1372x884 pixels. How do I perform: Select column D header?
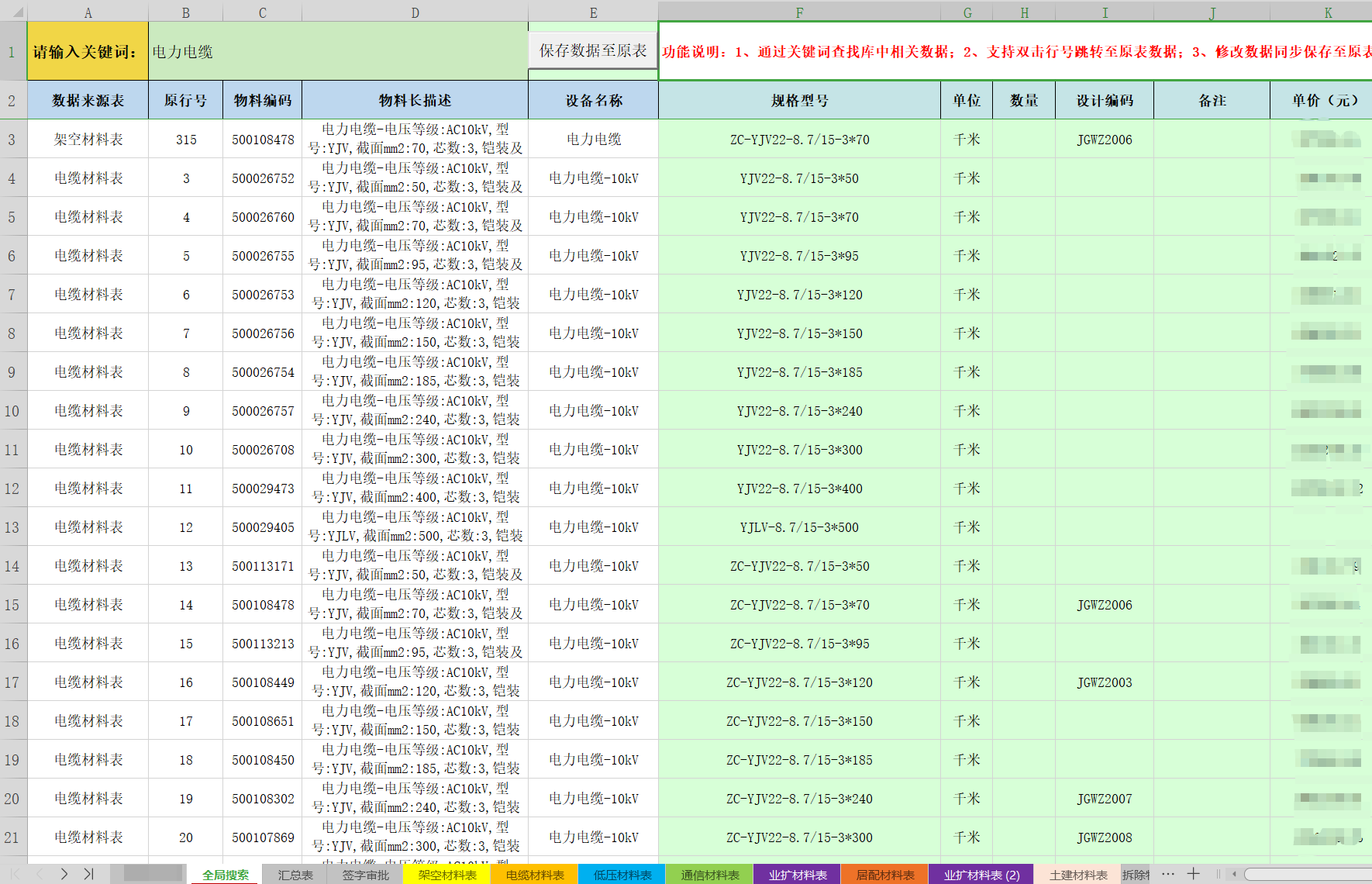415,12
